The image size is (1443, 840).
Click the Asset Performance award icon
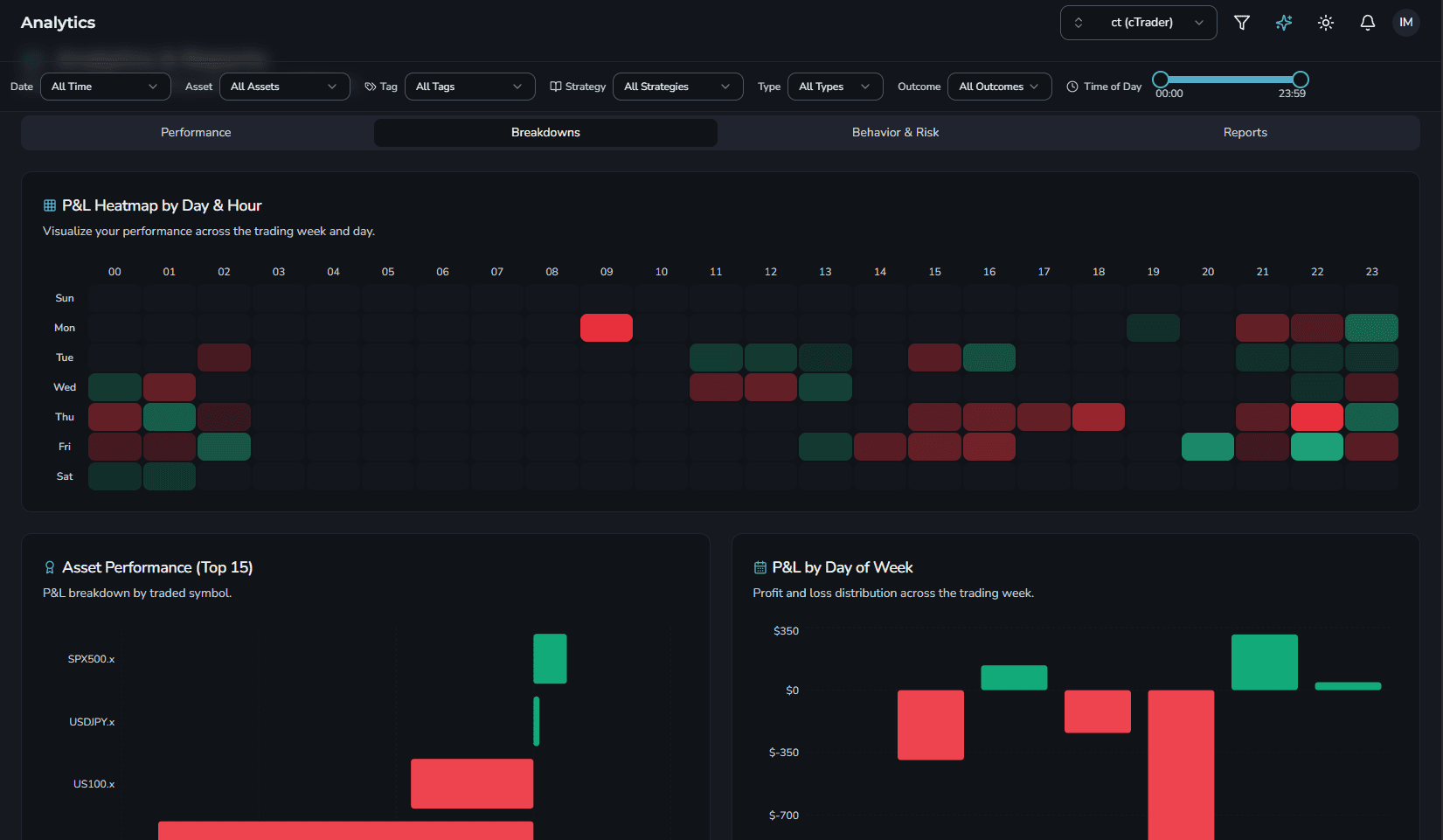[50, 567]
